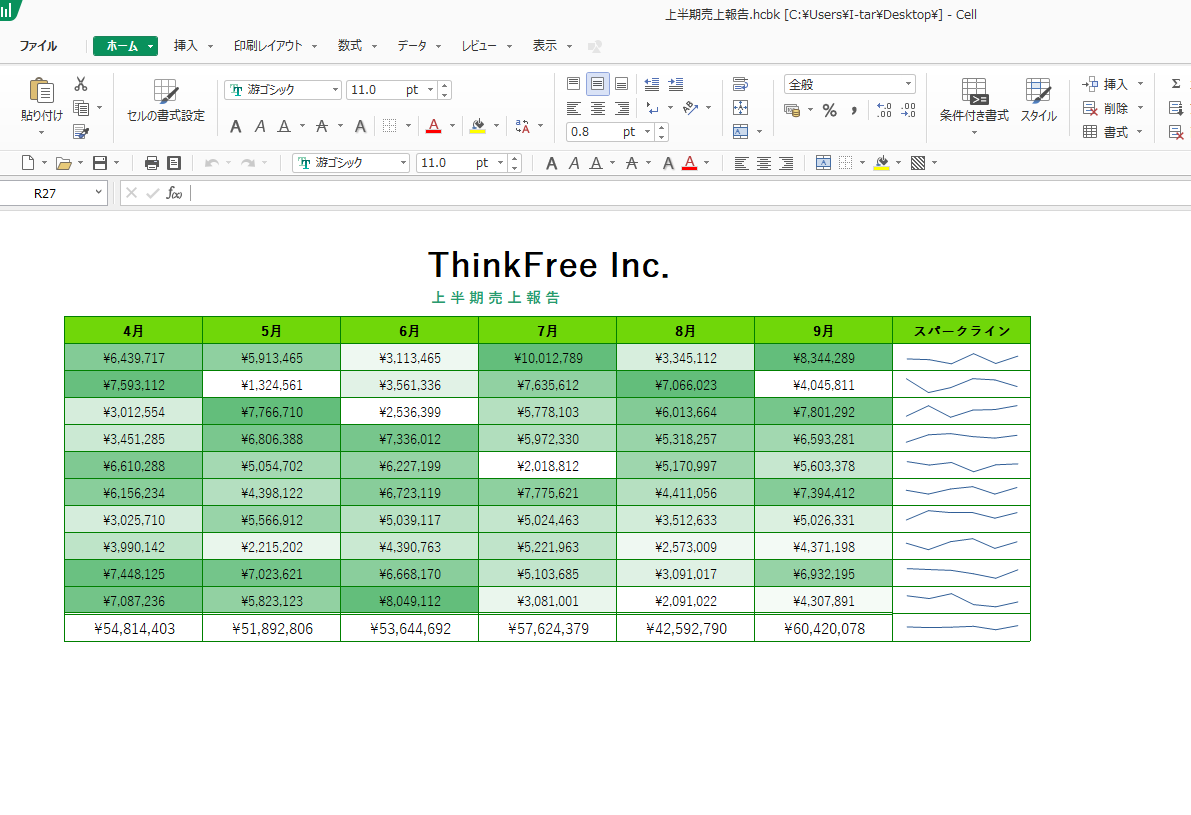This screenshot has height=815, width=1191.
Task: Click the Print icon in quick toolbar
Action: 152,163
